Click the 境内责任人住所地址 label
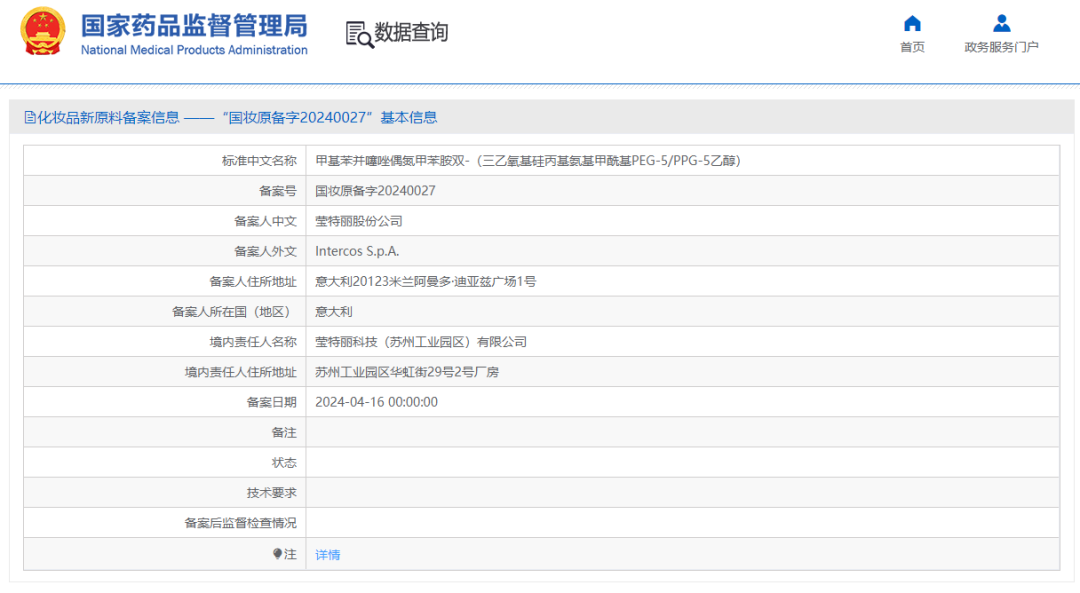Screen dimensions: 1080x593 point(240,372)
